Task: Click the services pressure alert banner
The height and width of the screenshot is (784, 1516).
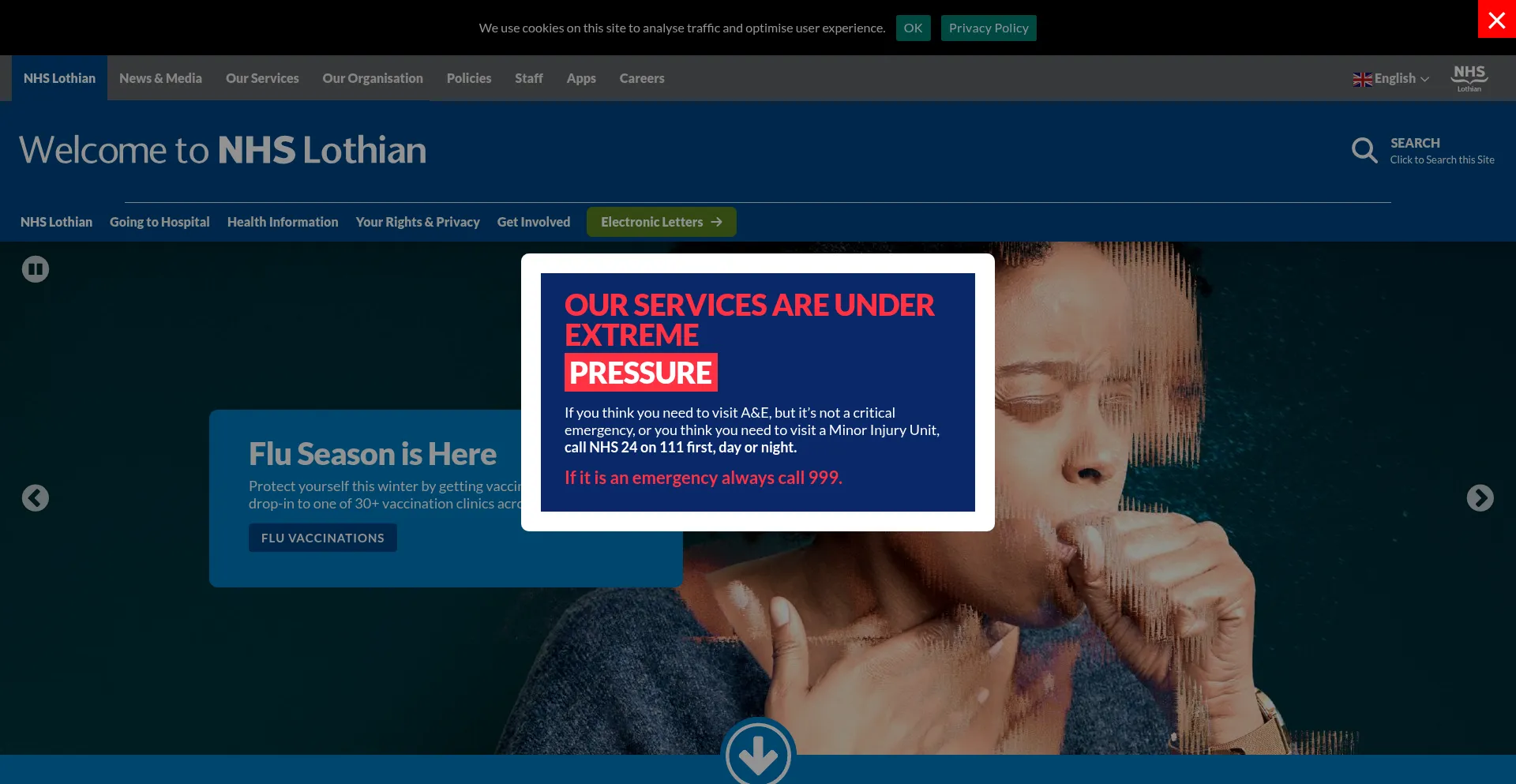Action: pyautogui.click(x=758, y=392)
